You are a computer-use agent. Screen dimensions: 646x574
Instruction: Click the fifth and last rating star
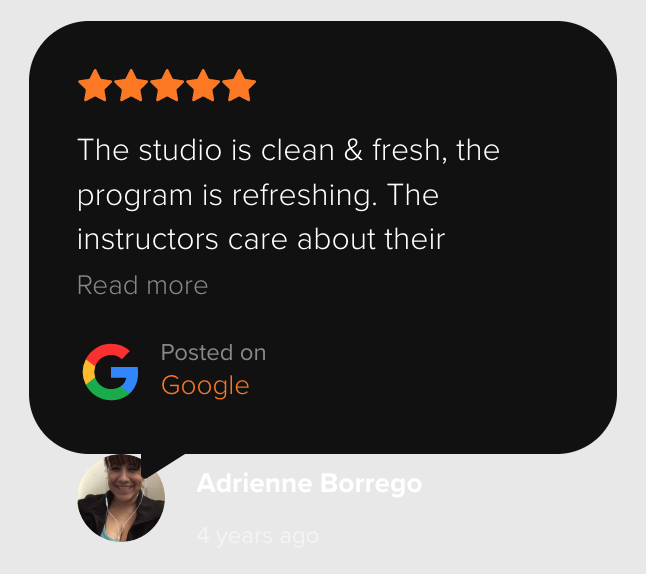(x=239, y=85)
